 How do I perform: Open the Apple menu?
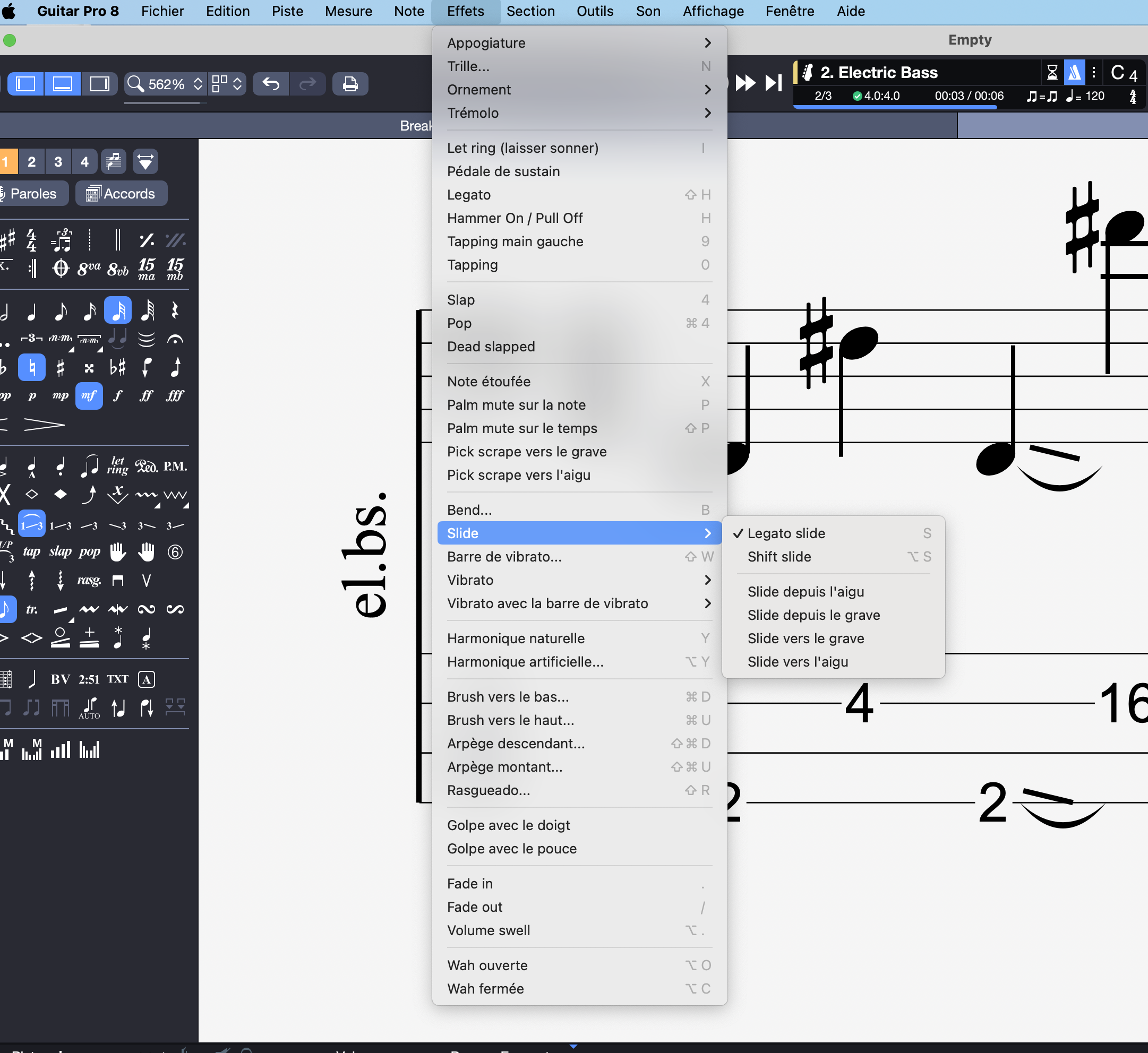click(x=10, y=11)
